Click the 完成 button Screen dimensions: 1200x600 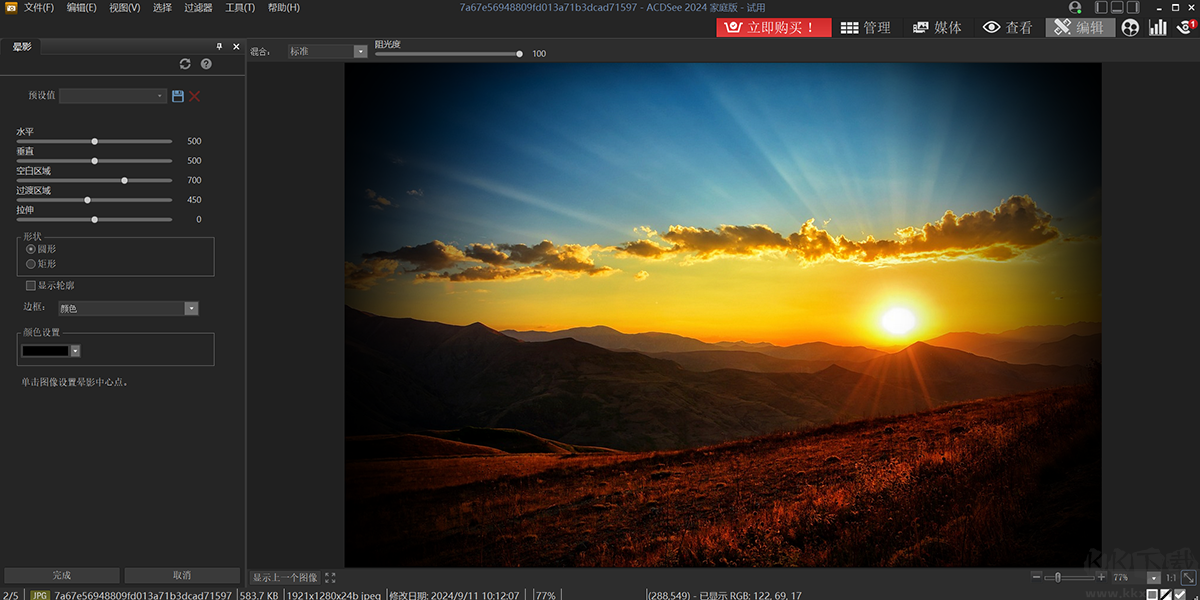[62, 576]
